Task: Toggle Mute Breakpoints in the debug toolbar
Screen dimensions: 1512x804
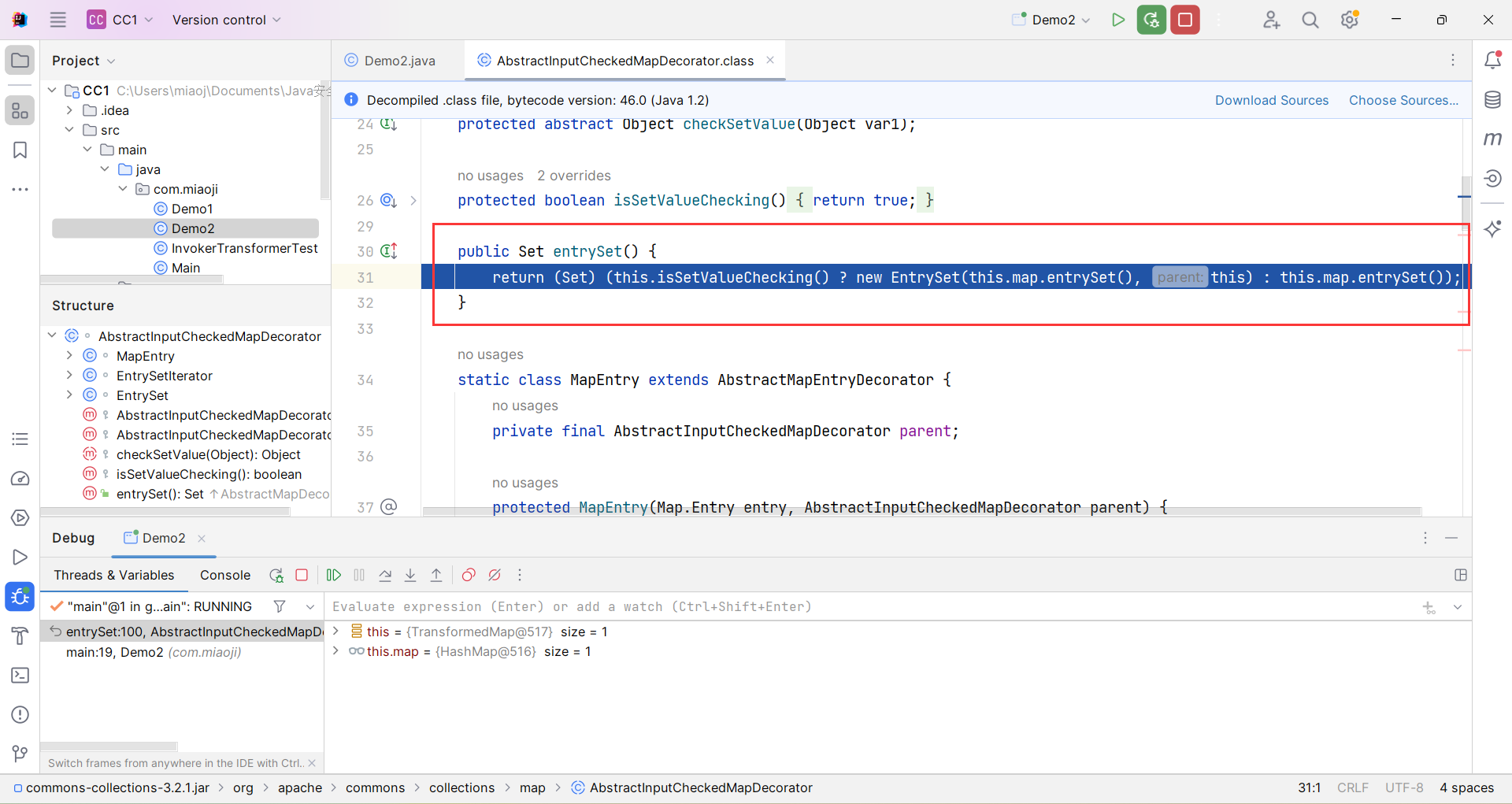Action: coord(495,576)
